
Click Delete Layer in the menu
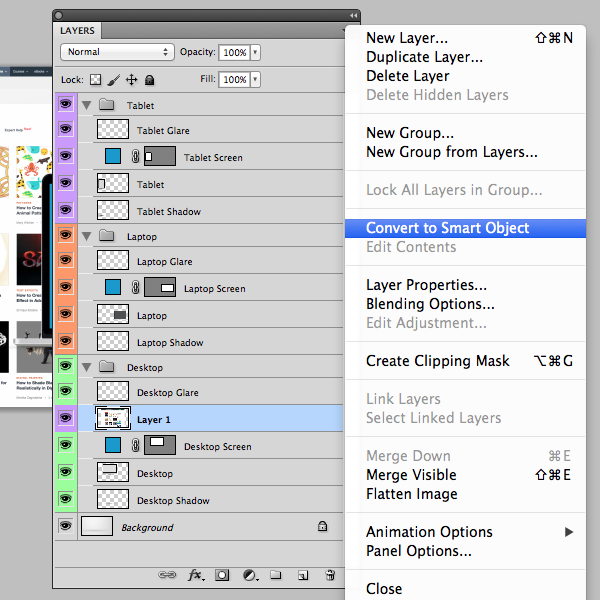coord(465,76)
